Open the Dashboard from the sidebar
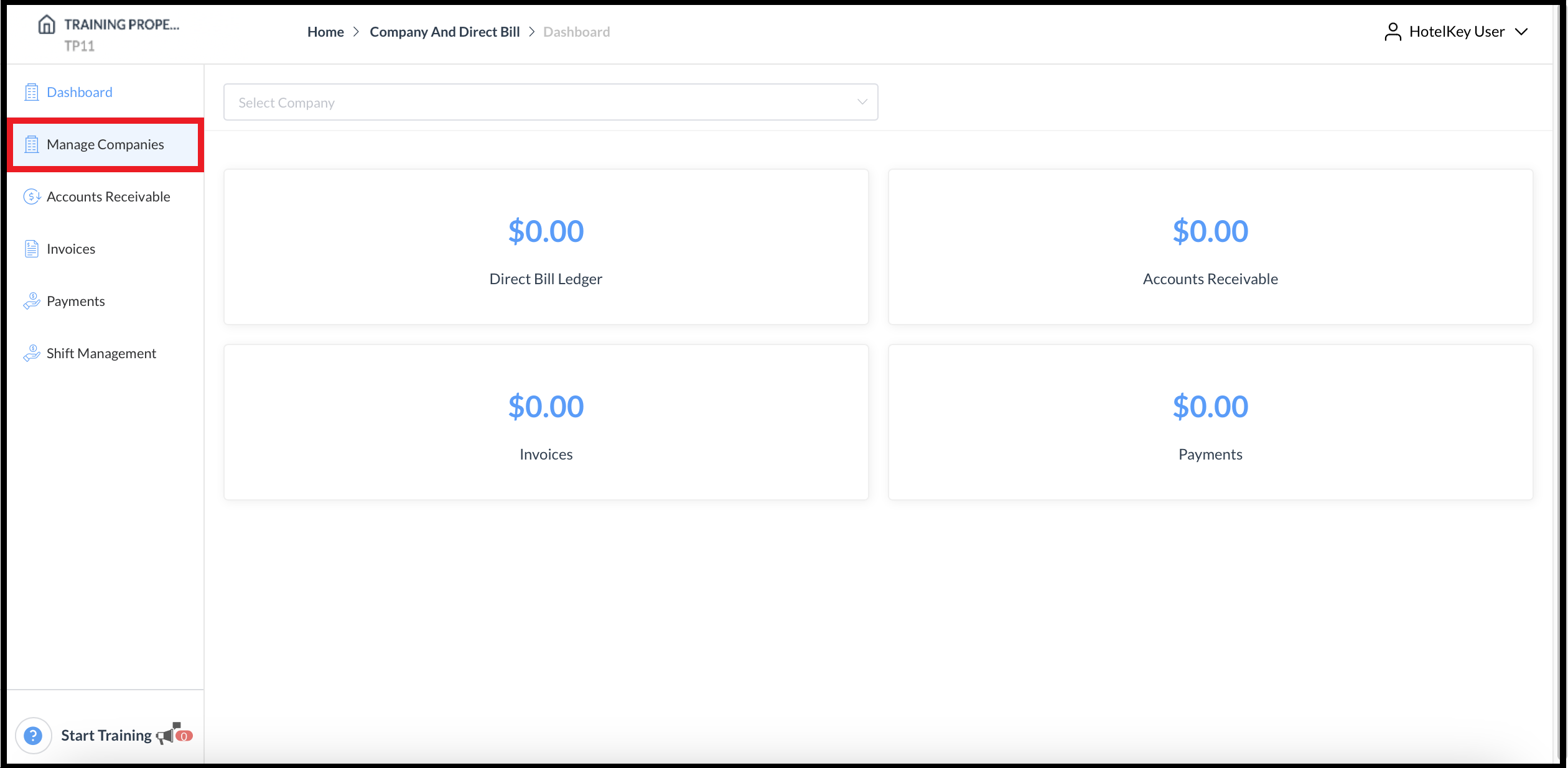The height and width of the screenshot is (768, 1568). (x=79, y=91)
